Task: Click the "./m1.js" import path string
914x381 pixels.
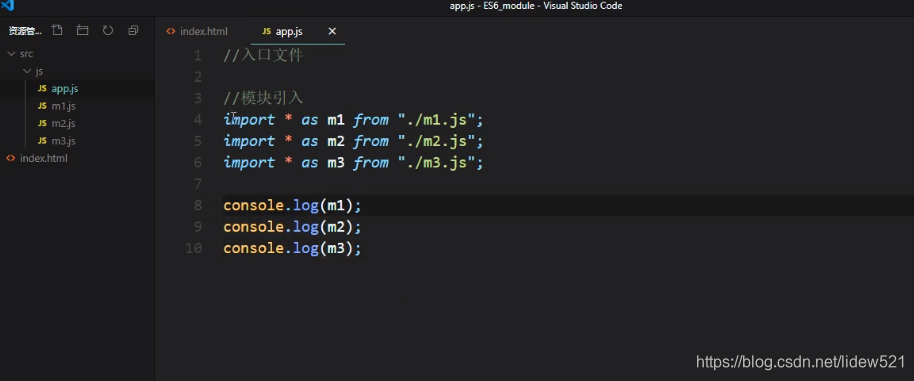Action: 437,120
